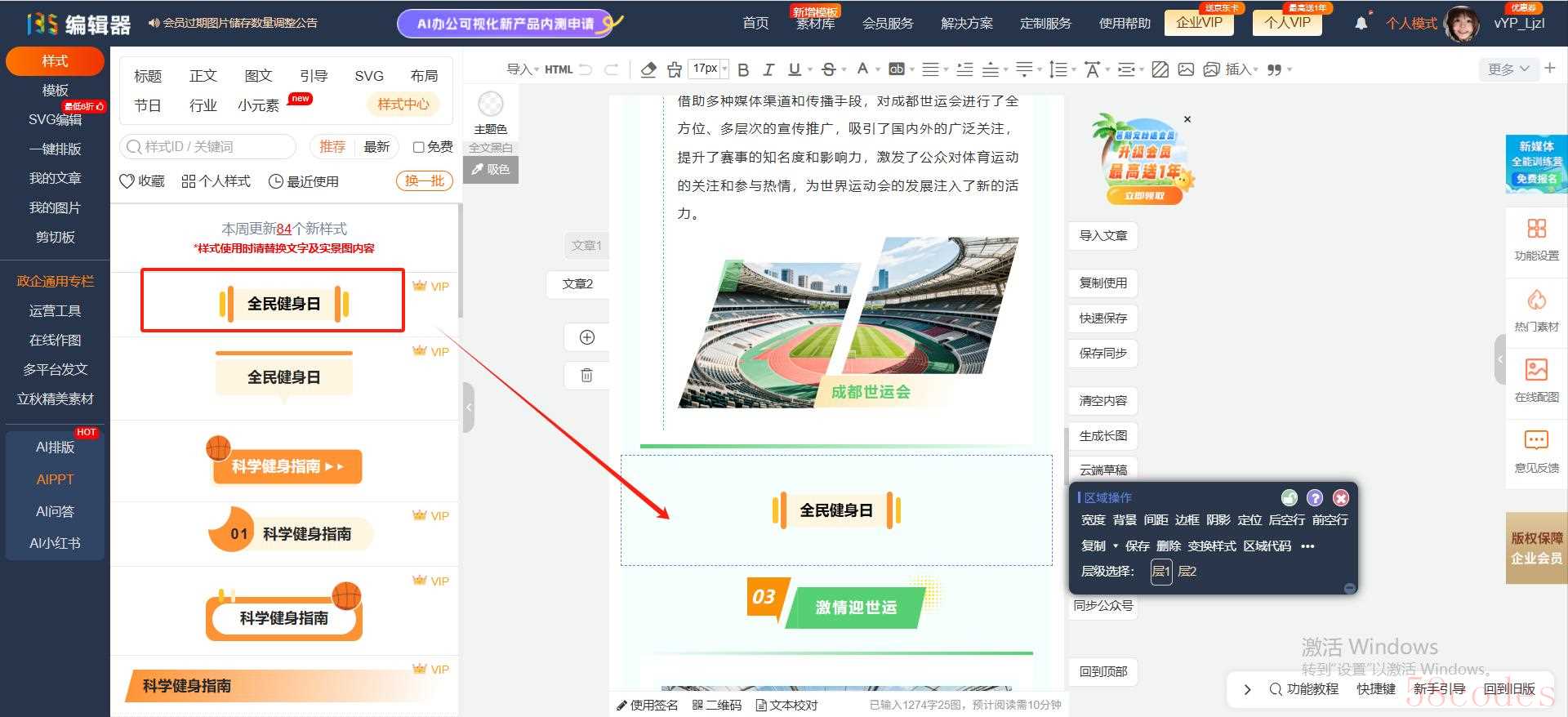Select the 文章2 article tab

click(x=577, y=284)
